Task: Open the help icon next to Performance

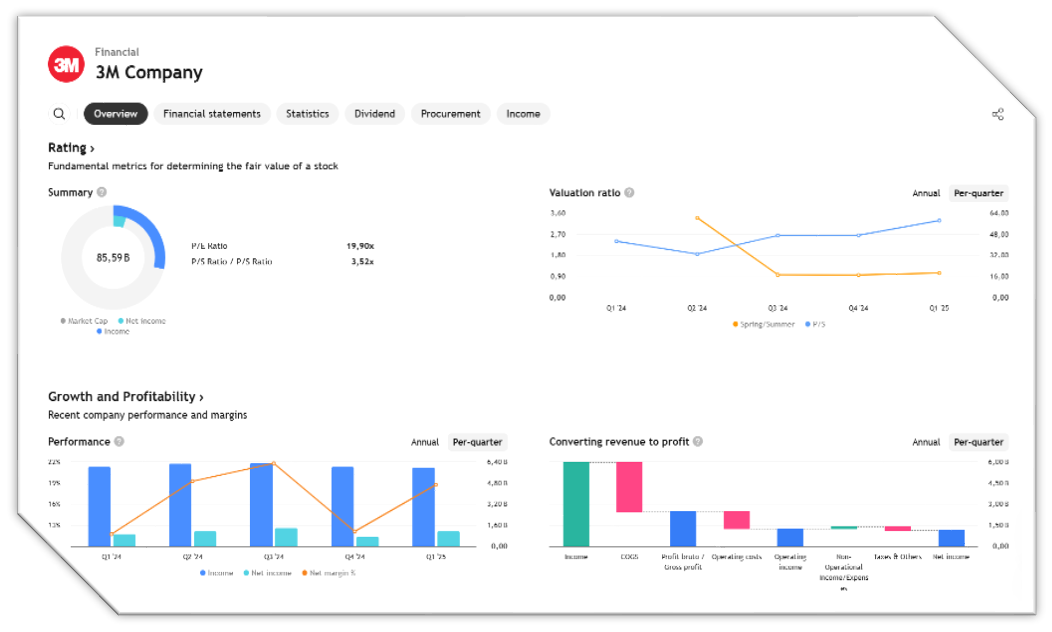Action: [119, 441]
